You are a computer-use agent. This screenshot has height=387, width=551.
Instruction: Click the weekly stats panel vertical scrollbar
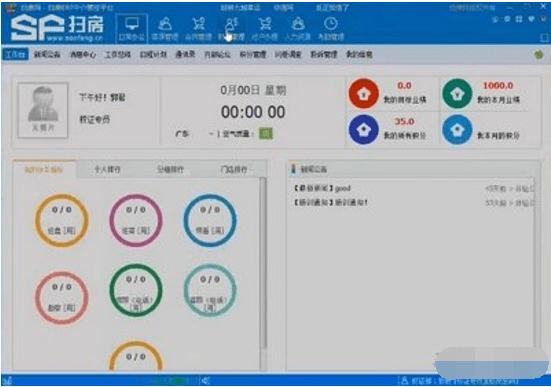coord(263,264)
